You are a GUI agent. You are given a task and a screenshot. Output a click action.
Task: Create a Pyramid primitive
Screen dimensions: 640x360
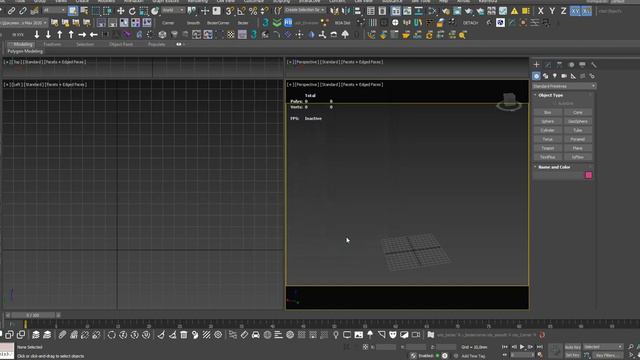(578, 139)
